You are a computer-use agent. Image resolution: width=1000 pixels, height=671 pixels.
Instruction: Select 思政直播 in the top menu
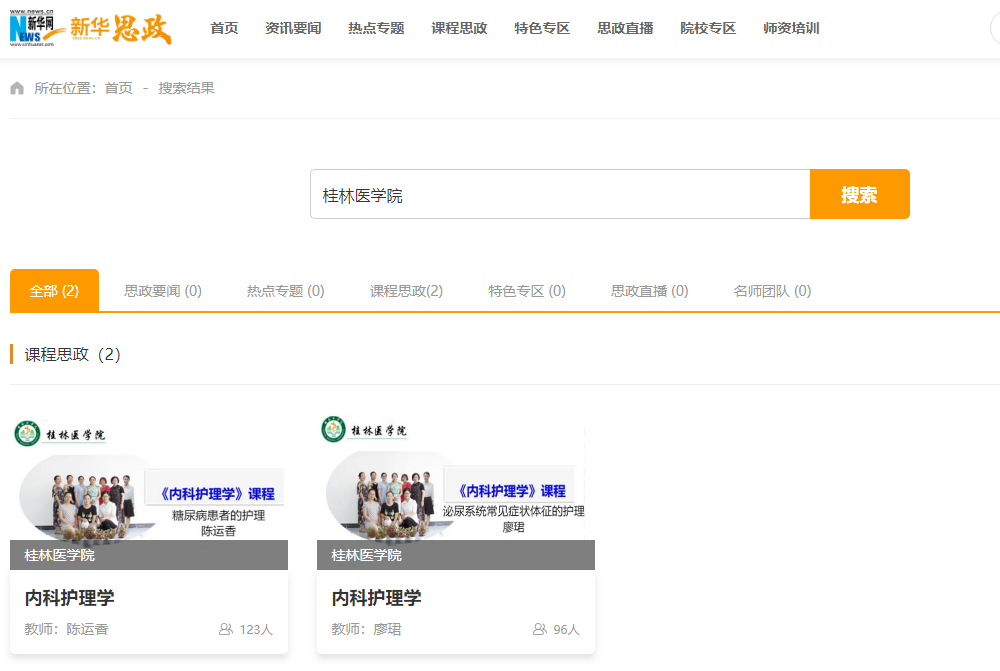[x=625, y=28]
